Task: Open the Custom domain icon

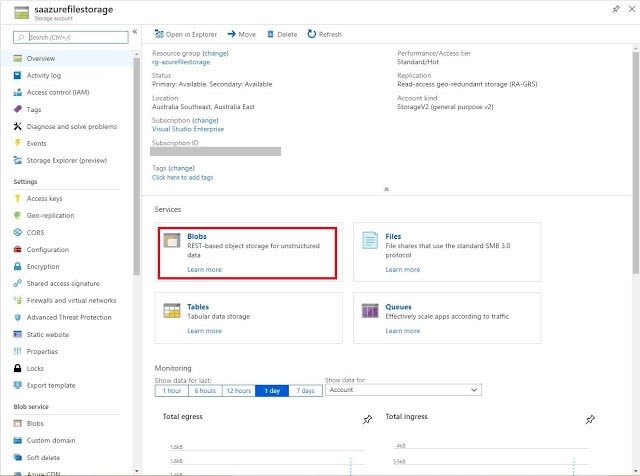Action: 17,440
